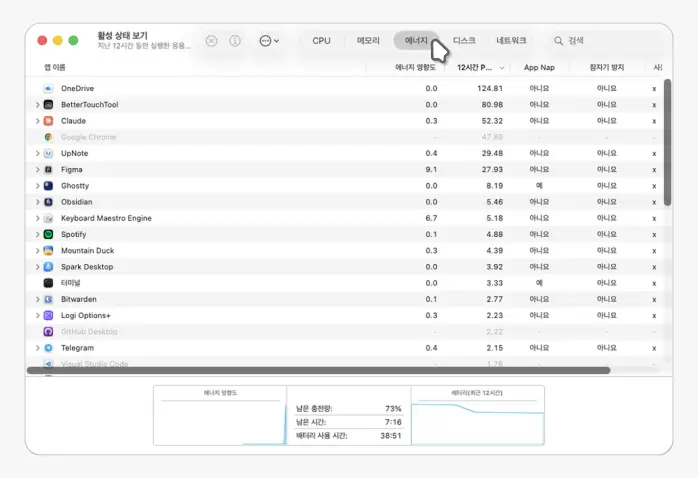This screenshot has width=698, height=478.
Task: Click the 7:16 남은 시간 value
Action: pyautogui.click(x=393, y=422)
